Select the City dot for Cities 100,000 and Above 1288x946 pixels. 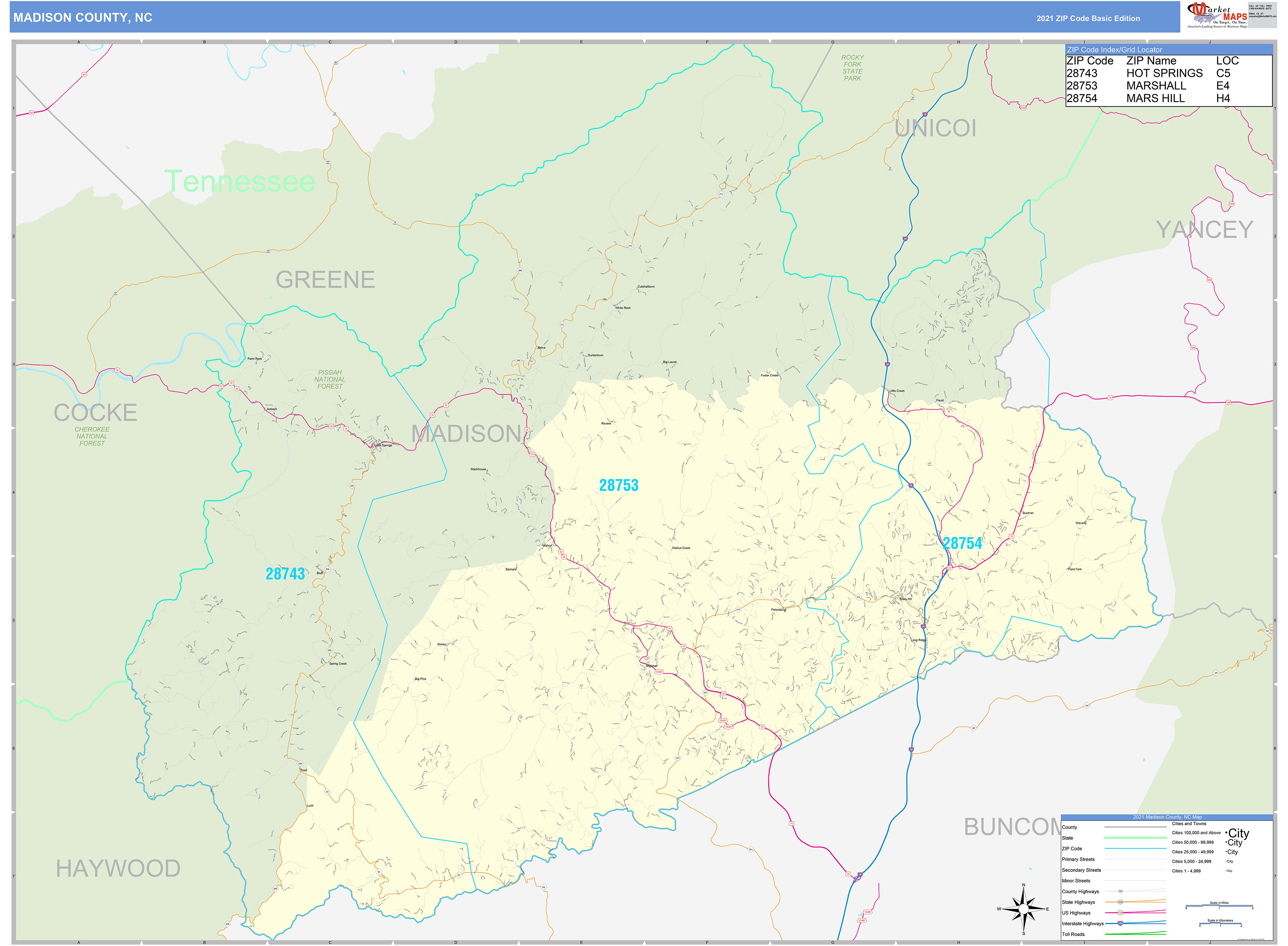click(x=1226, y=832)
